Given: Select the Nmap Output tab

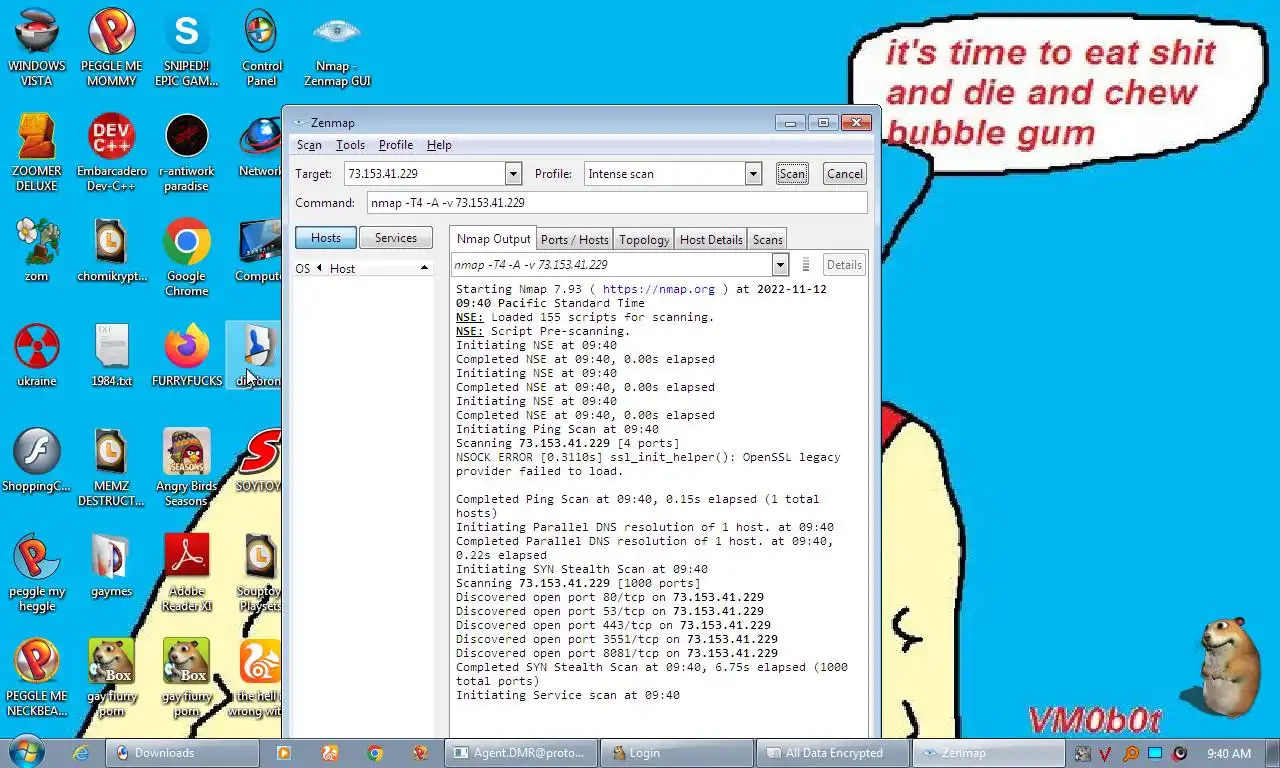Looking at the screenshot, I should pyautogui.click(x=493, y=239).
